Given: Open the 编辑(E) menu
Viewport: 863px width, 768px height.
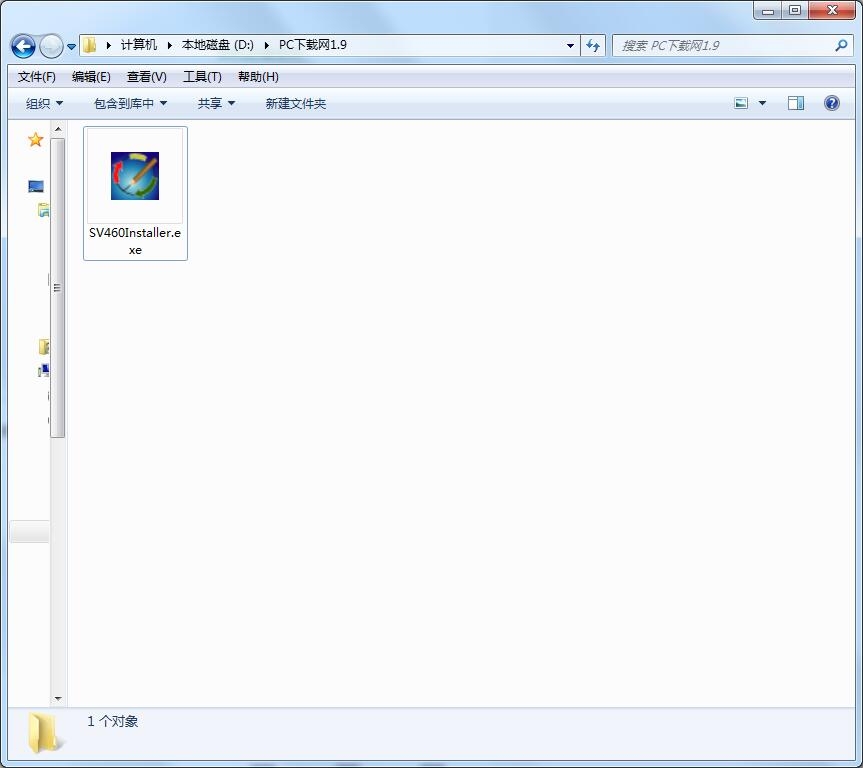Looking at the screenshot, I should [x=91, y=77].
